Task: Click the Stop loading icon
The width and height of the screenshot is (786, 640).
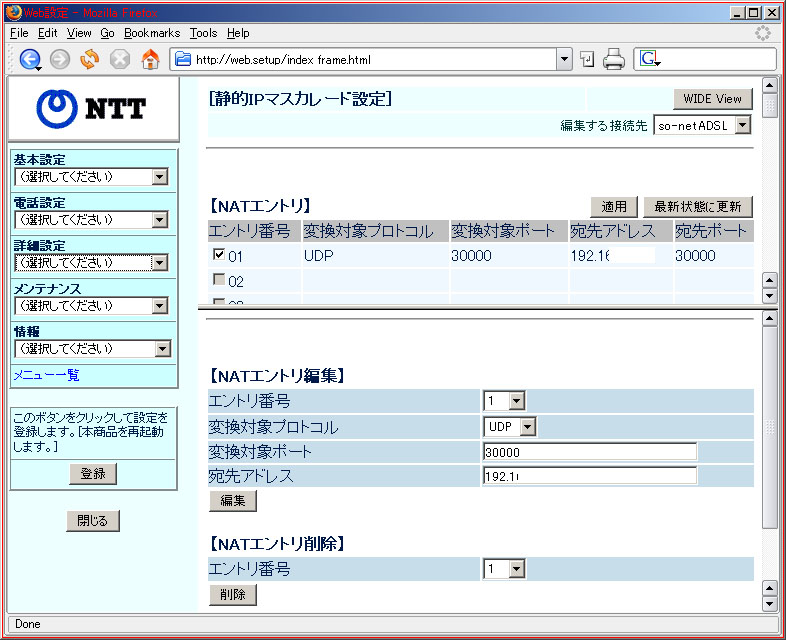Action: tap(120, 59)
